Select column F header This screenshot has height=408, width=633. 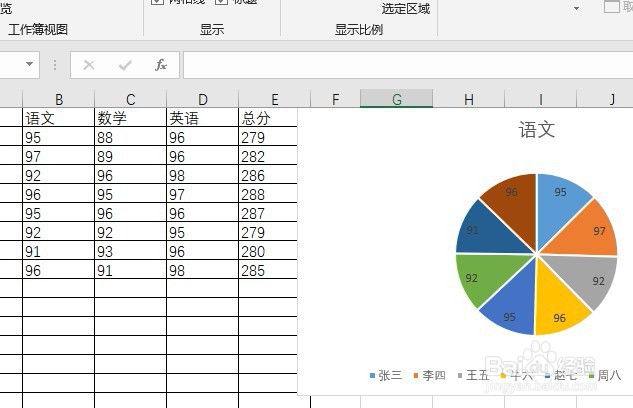click(335, 99)
